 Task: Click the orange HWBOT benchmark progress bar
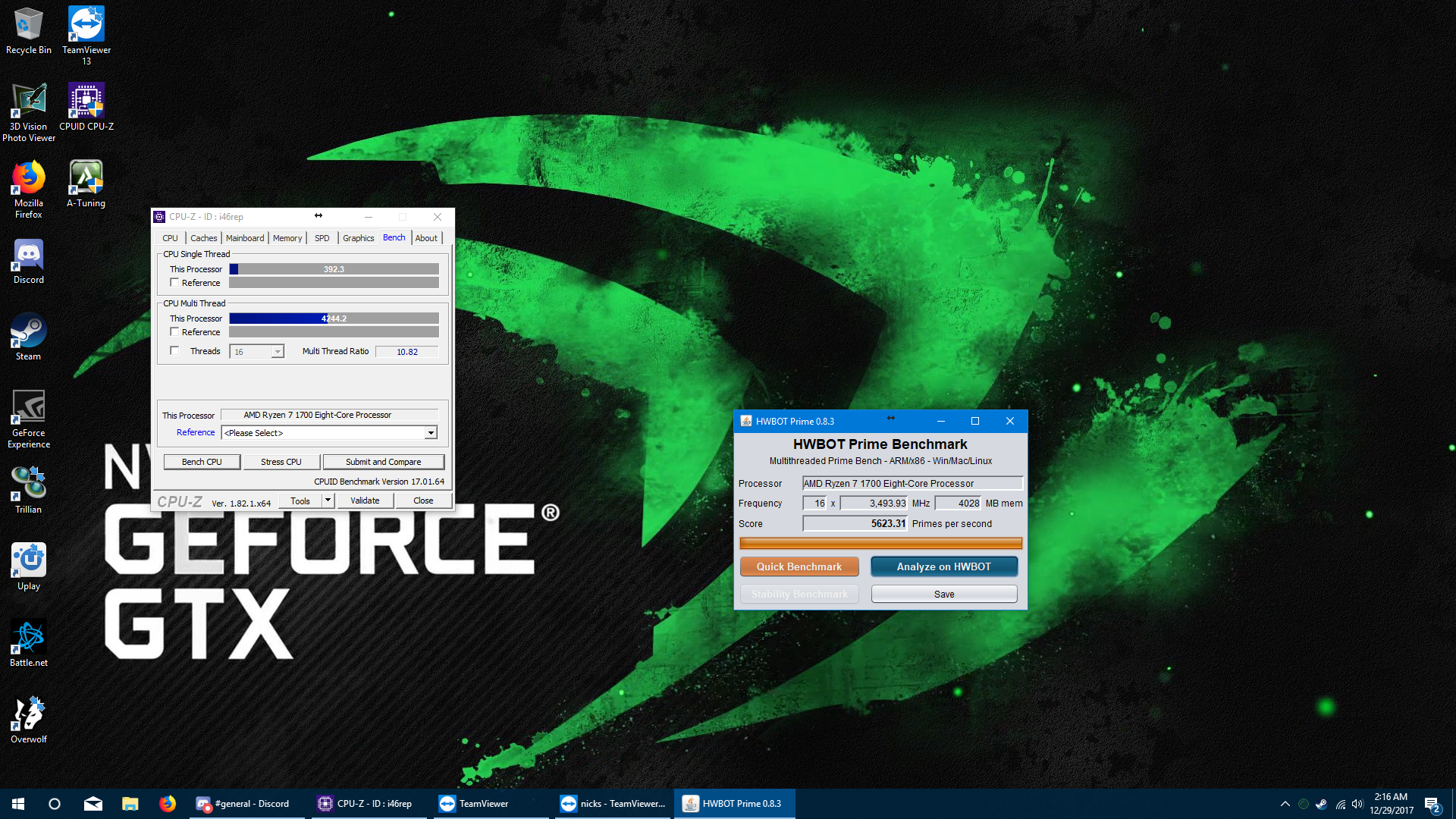tap(880, 543)
